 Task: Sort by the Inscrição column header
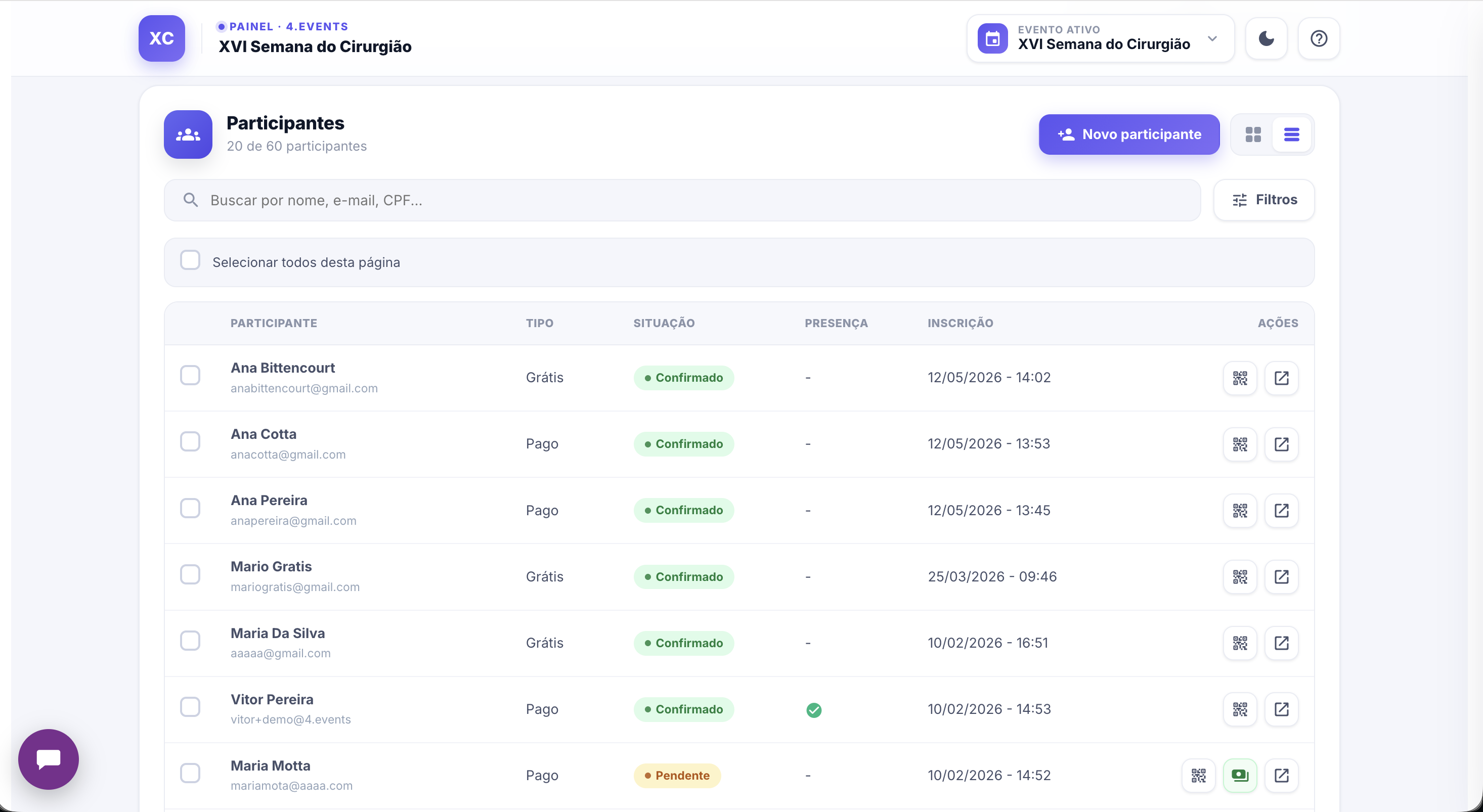[x=959, y=323]
